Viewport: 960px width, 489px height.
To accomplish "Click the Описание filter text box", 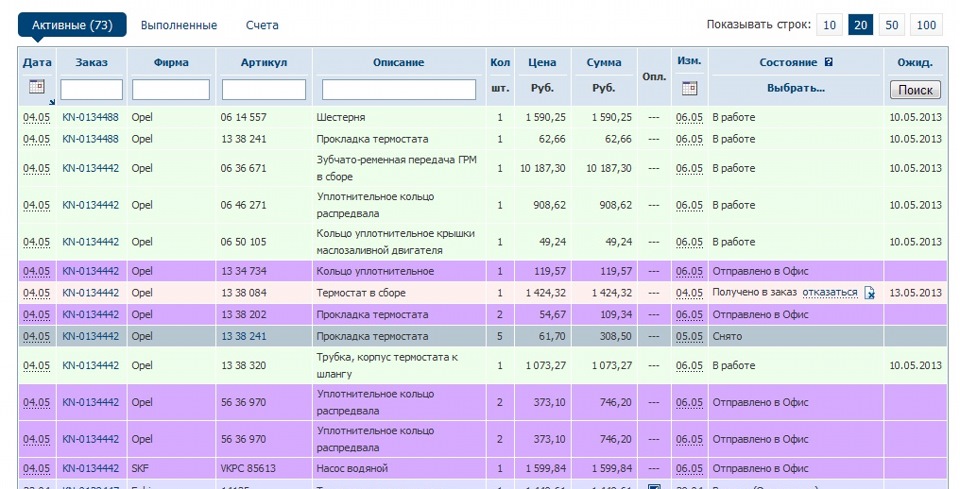I will [398, 90].
